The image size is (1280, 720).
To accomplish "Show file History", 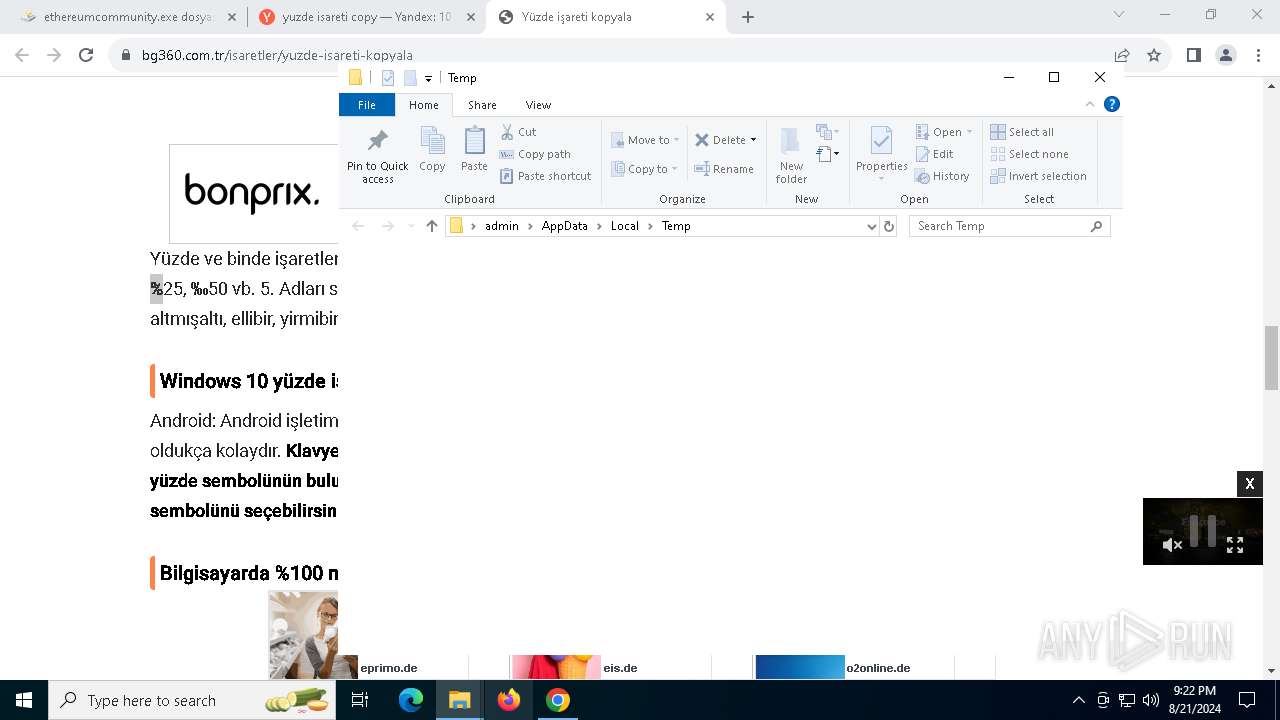I will (942, 176).
